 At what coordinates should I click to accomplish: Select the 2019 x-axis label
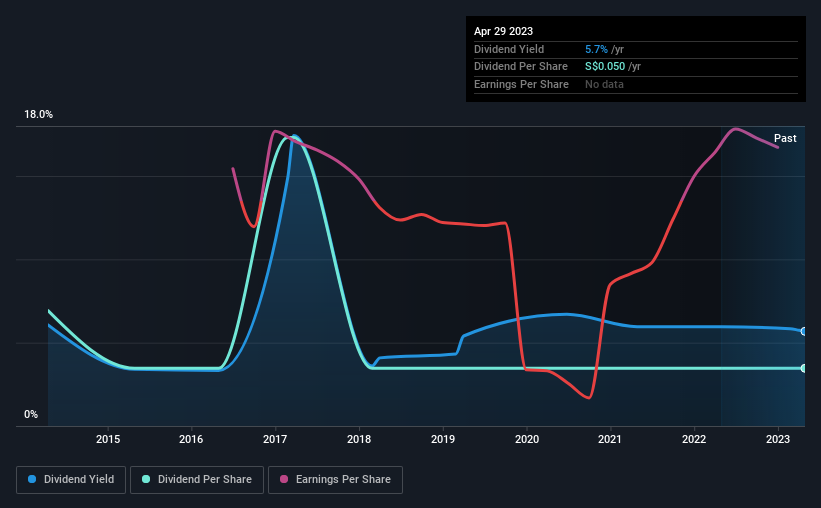pos(443,439)
